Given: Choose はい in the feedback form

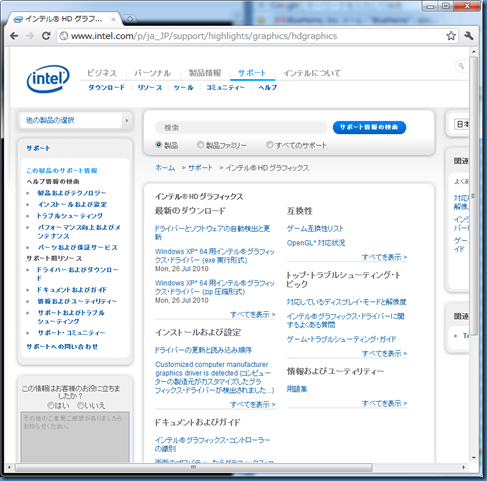Looking at the screenshot, I should [x=51, y=405].
